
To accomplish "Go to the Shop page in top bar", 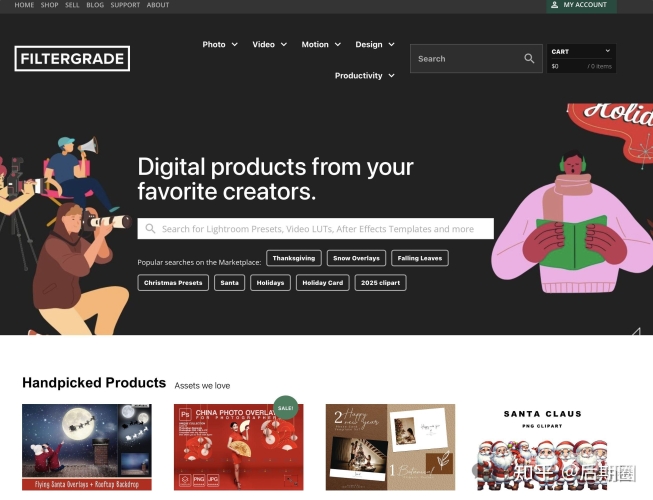I will [x=50, y=5].
